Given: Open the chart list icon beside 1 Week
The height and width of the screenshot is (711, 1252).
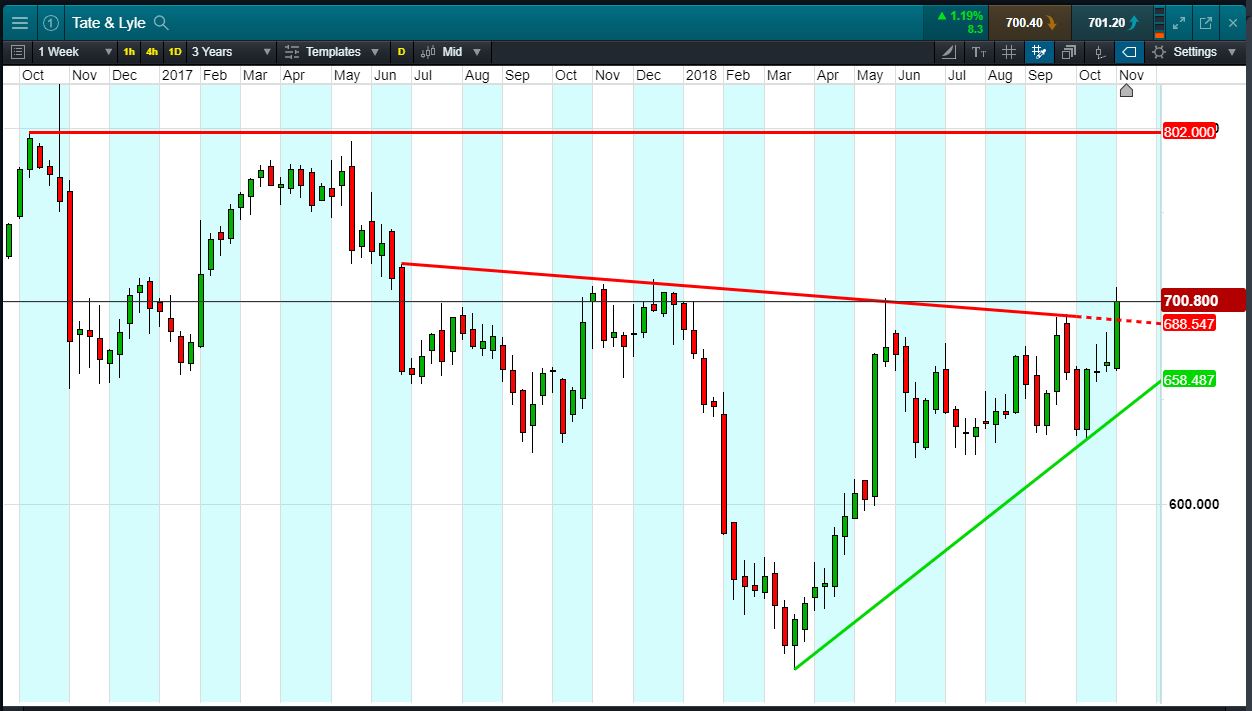Looking at the screenshot, I should click(18, 52).
